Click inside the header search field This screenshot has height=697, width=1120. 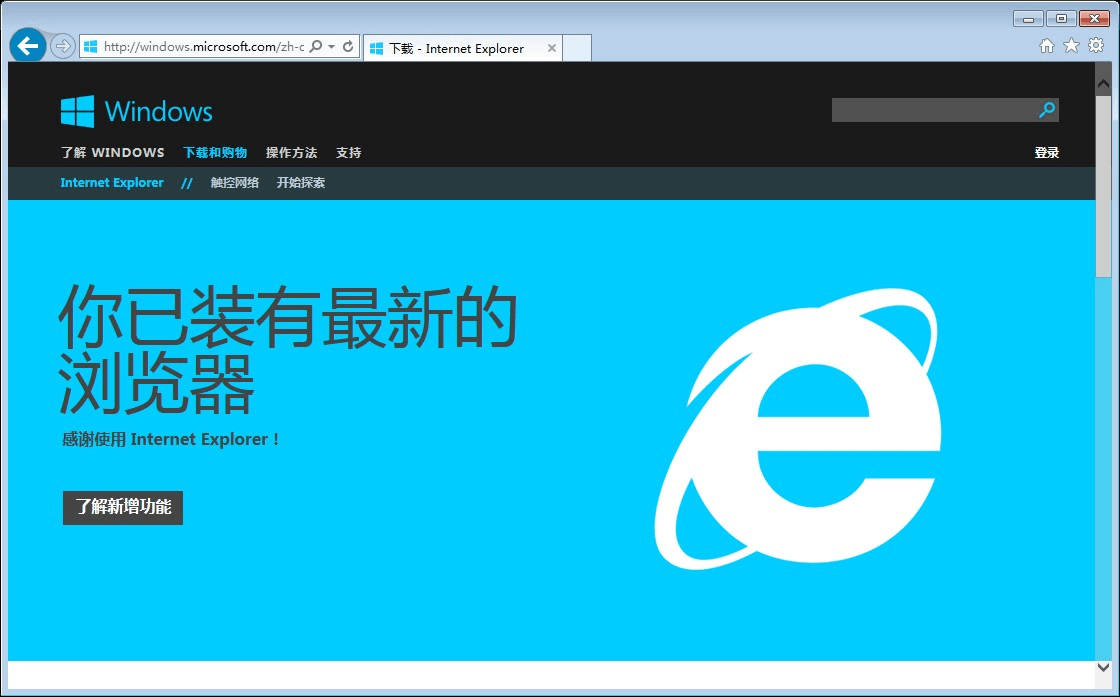(930, 110)
